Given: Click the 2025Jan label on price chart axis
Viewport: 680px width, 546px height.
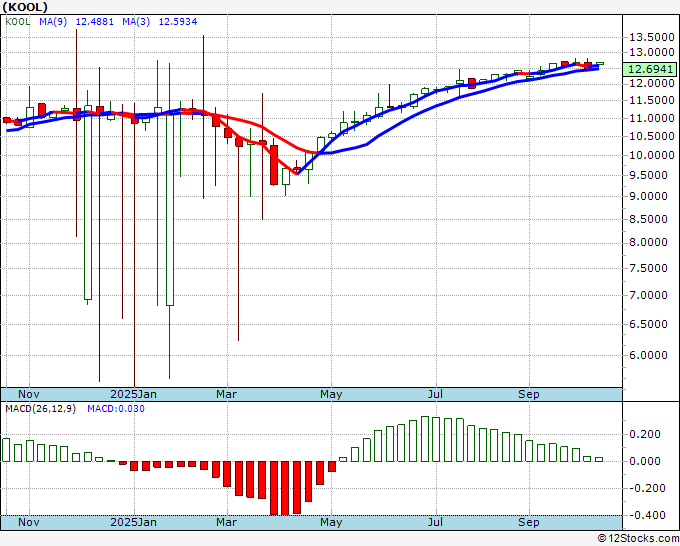Looking at the screenshot, I should point(134,394).
